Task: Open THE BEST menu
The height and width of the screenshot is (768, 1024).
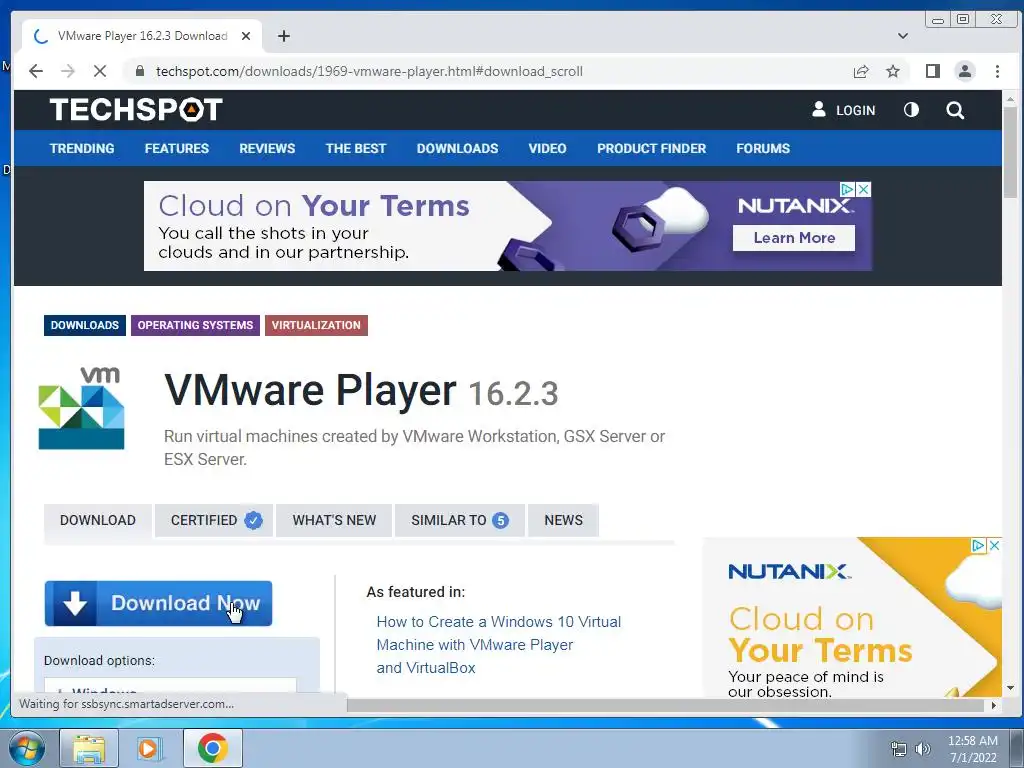Action: point(356,148)
